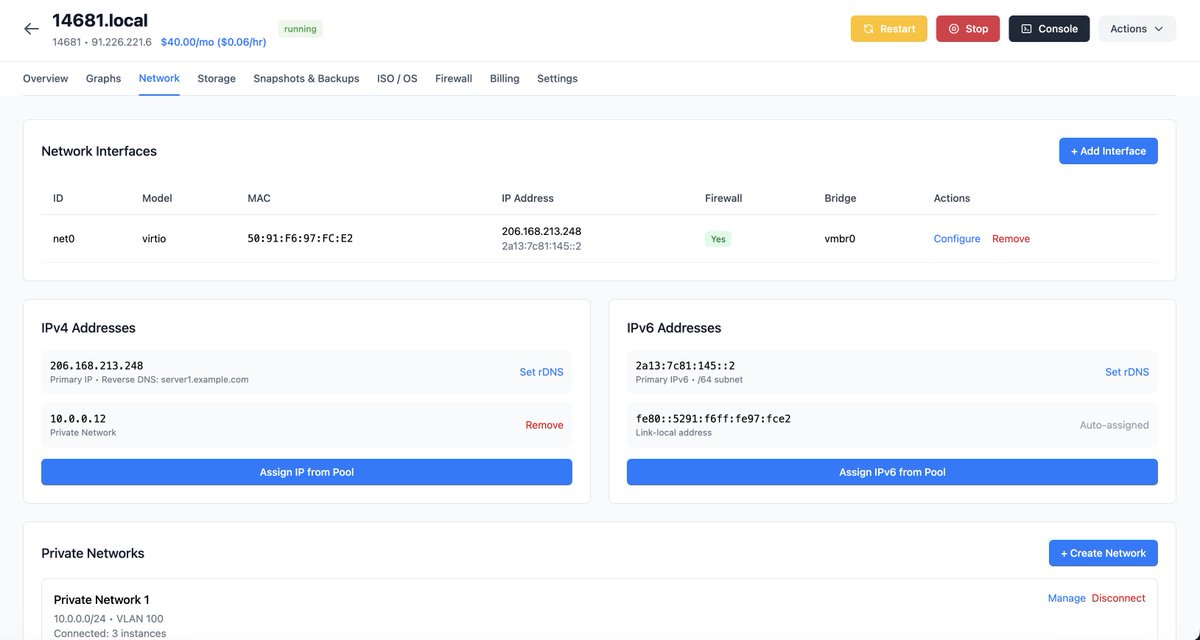Click the stop icon in the Stop button
Viewport: 1200px width, 640px height.
coord(953,29)
